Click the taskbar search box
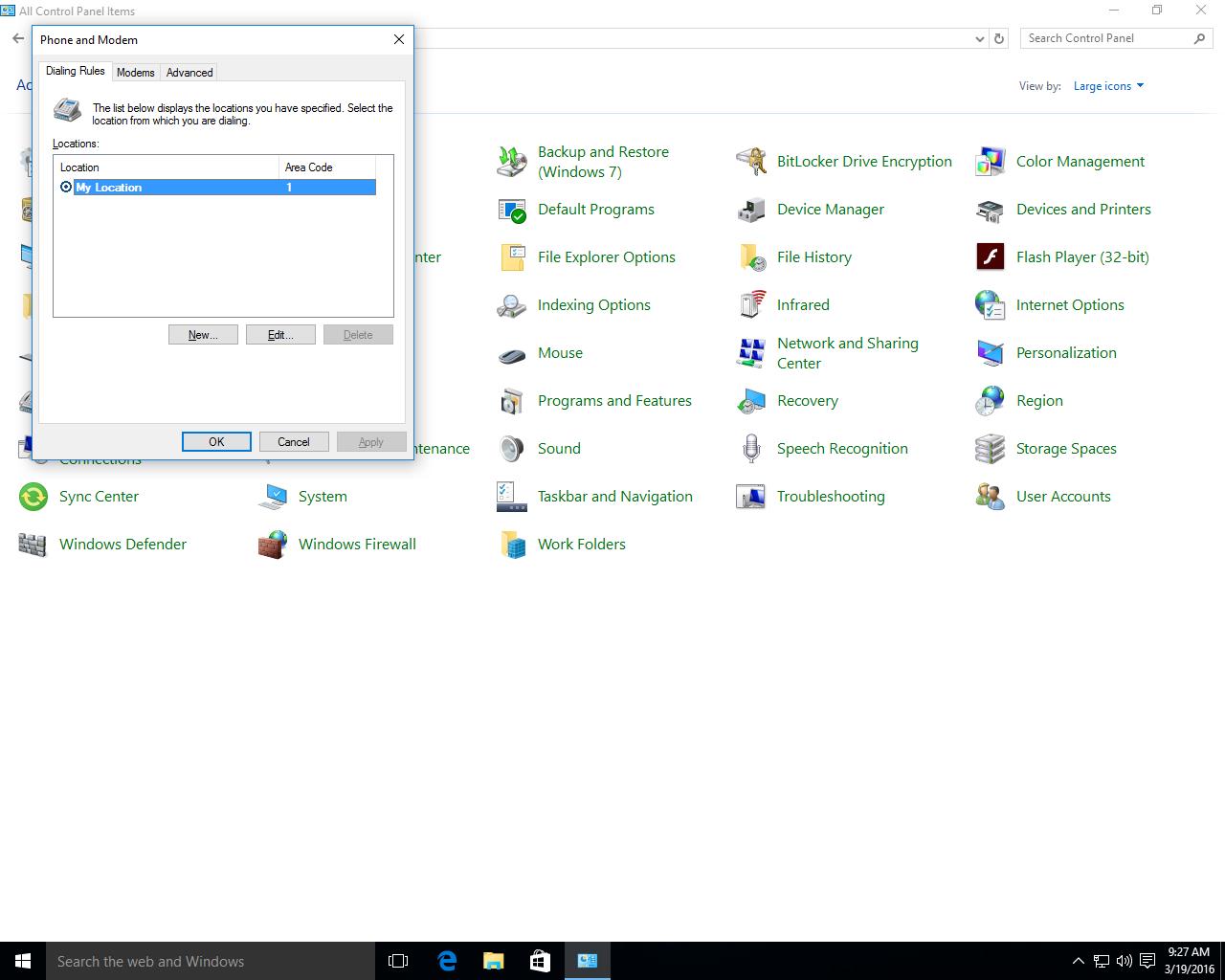 tap(211, 961)
